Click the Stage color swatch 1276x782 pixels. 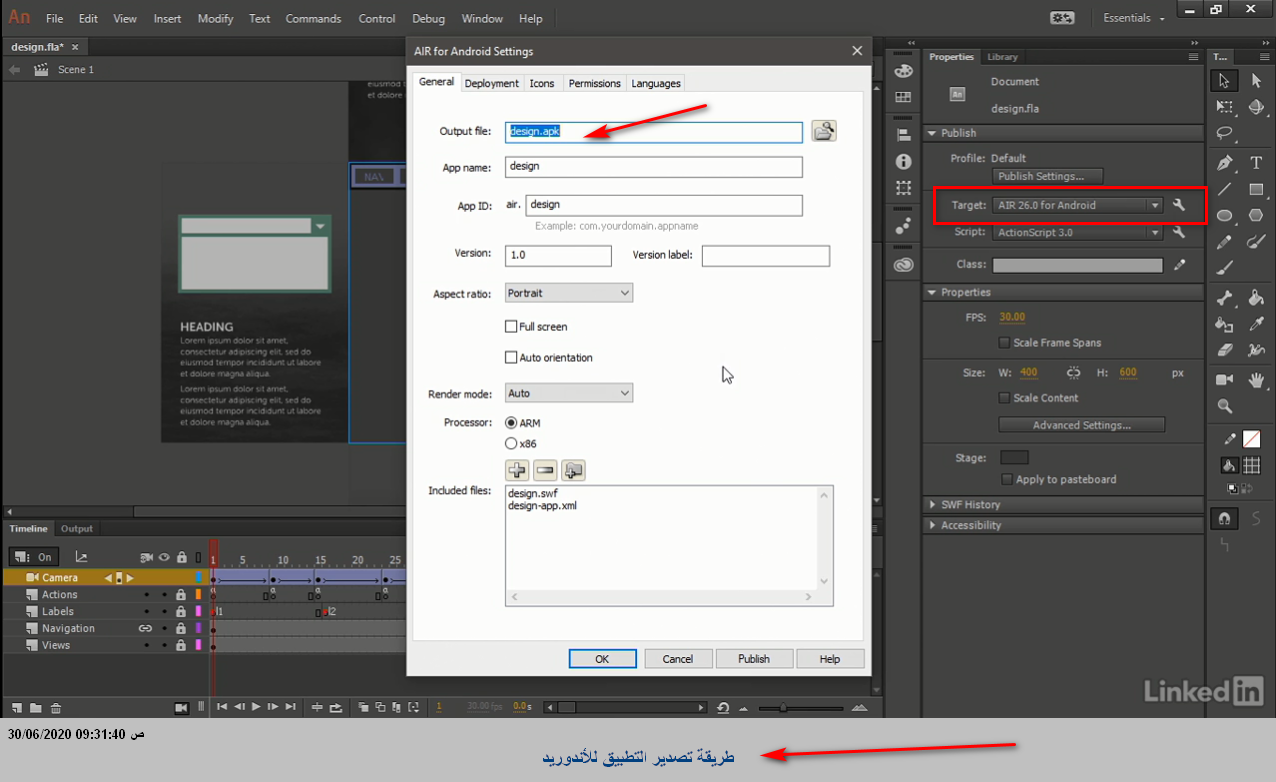[1014, 457]
